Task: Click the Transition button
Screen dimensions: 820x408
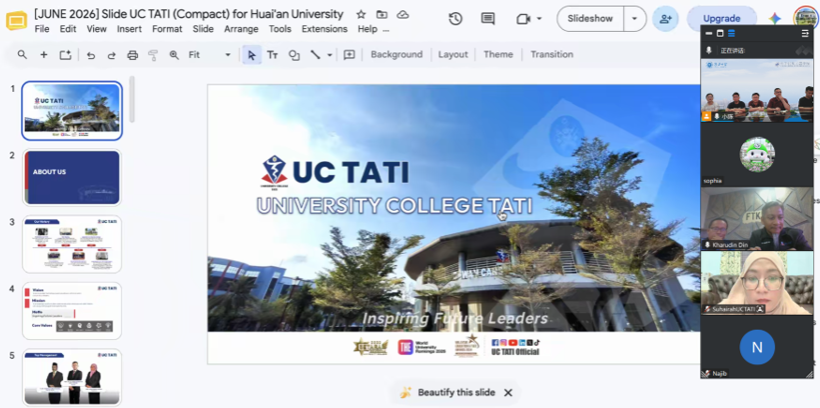Action: pyautogui.click(x=552, y=54)
